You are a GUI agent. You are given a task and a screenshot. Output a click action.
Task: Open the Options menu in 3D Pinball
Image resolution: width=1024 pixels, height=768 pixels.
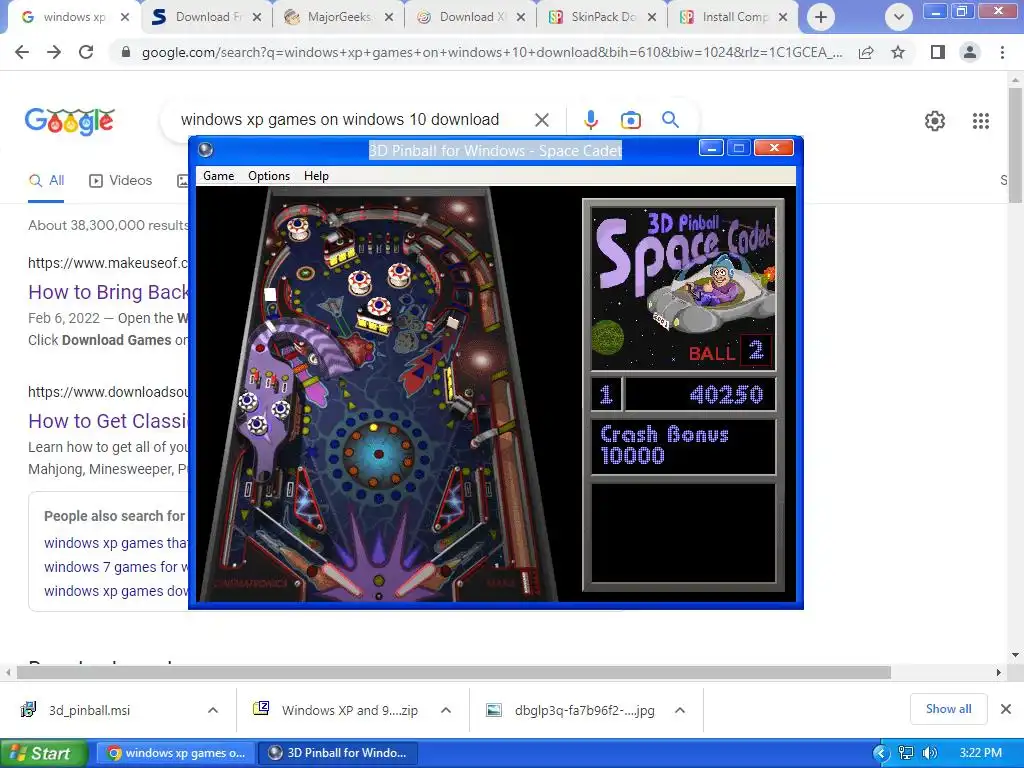pyautogui.click(x=268, y=176)
